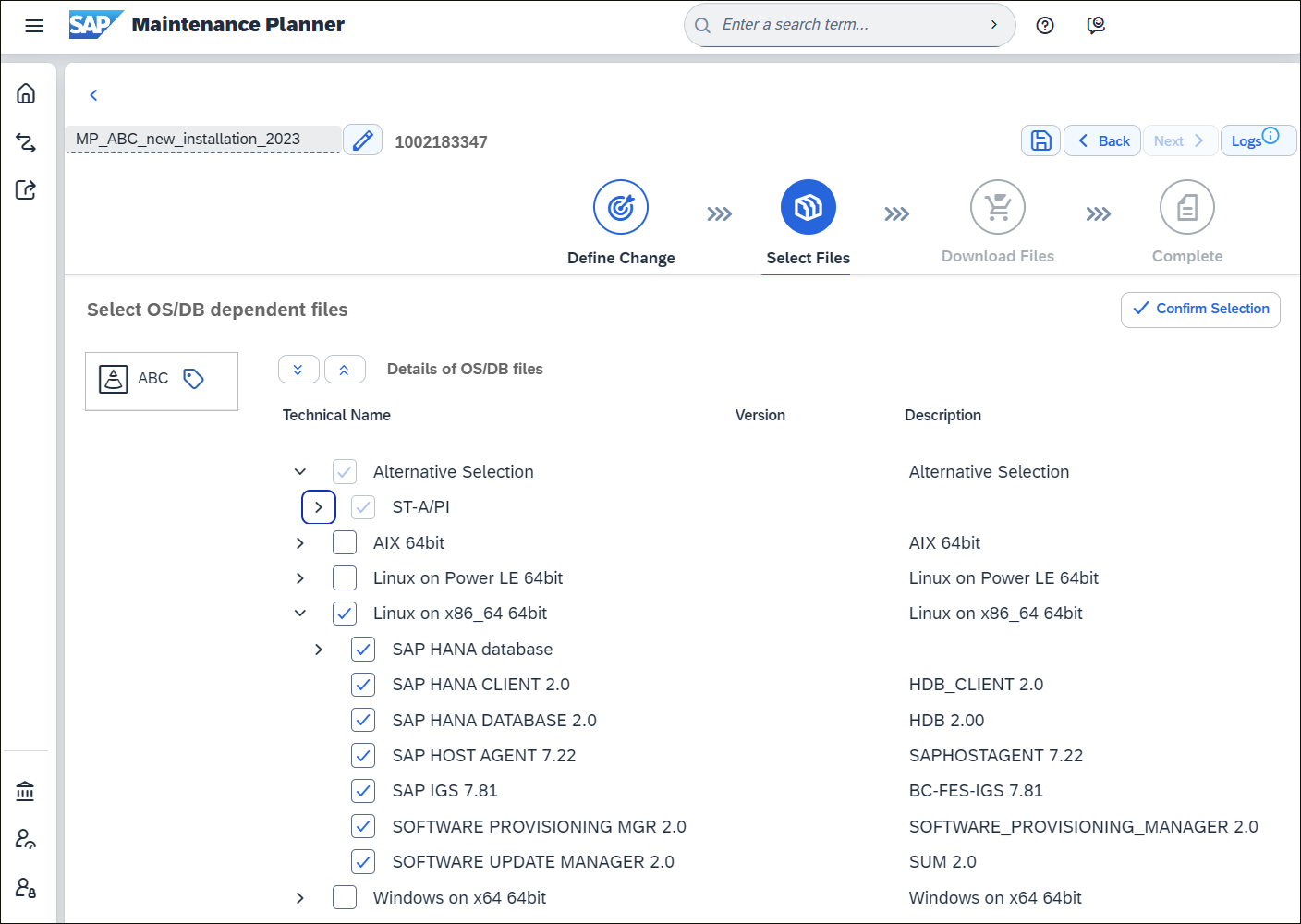Click the Download Files cart icon
1301x924 pixels.
point(998,207)
